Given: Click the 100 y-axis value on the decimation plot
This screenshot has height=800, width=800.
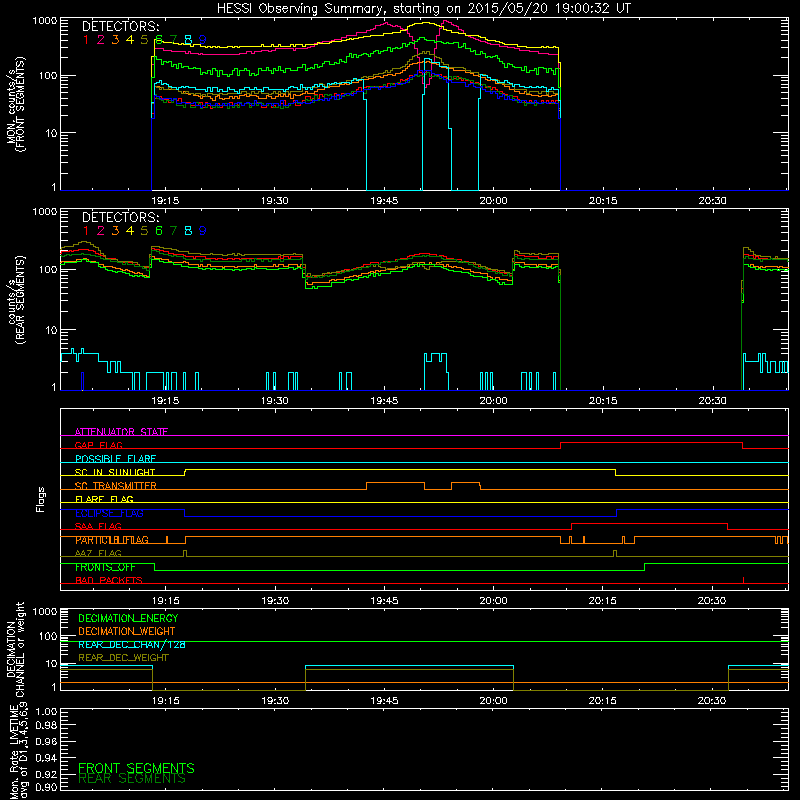Looking at the screenshot, I should [48, 636].
